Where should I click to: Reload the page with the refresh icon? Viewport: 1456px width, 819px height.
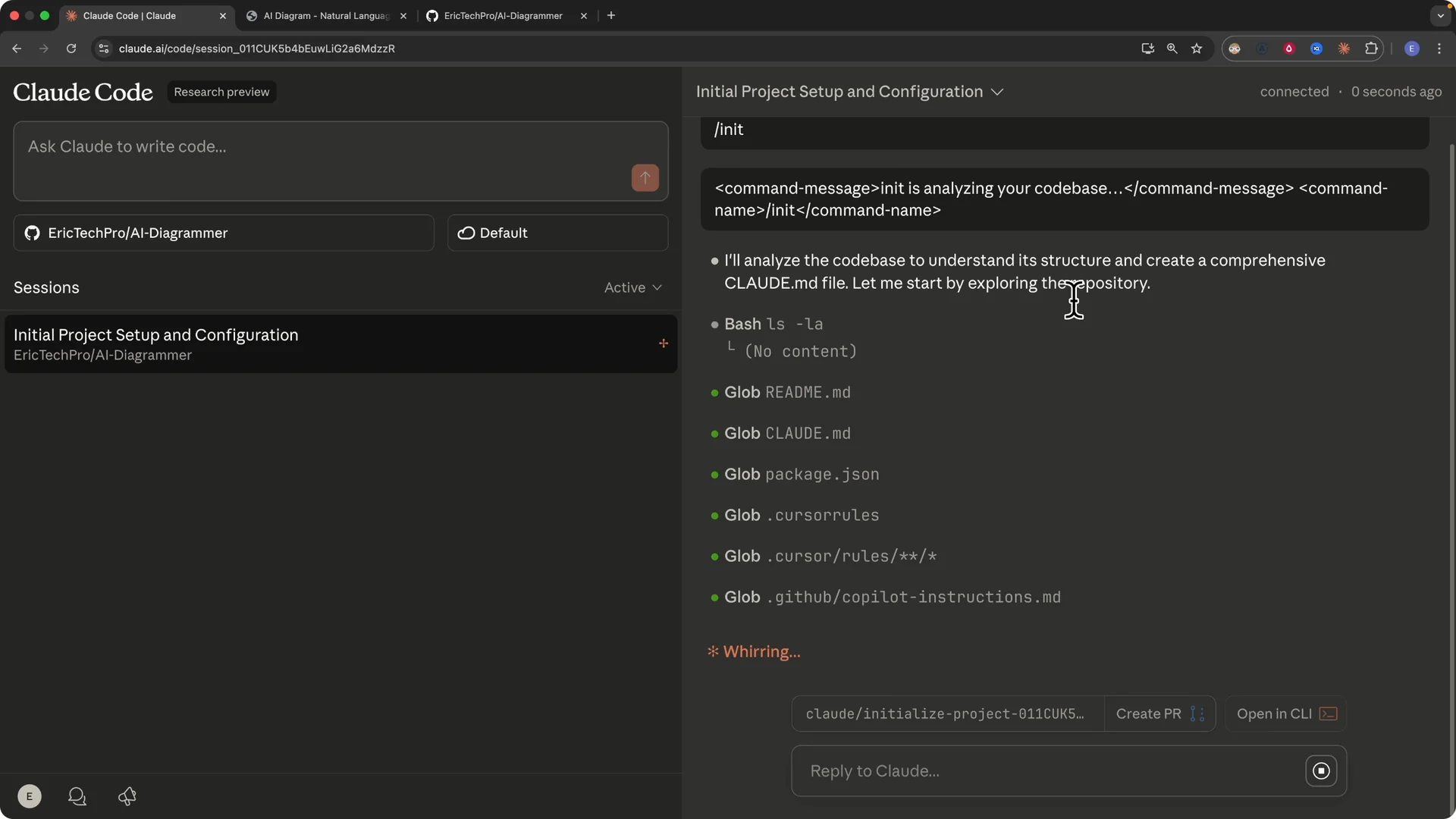(x=71, y=49)
